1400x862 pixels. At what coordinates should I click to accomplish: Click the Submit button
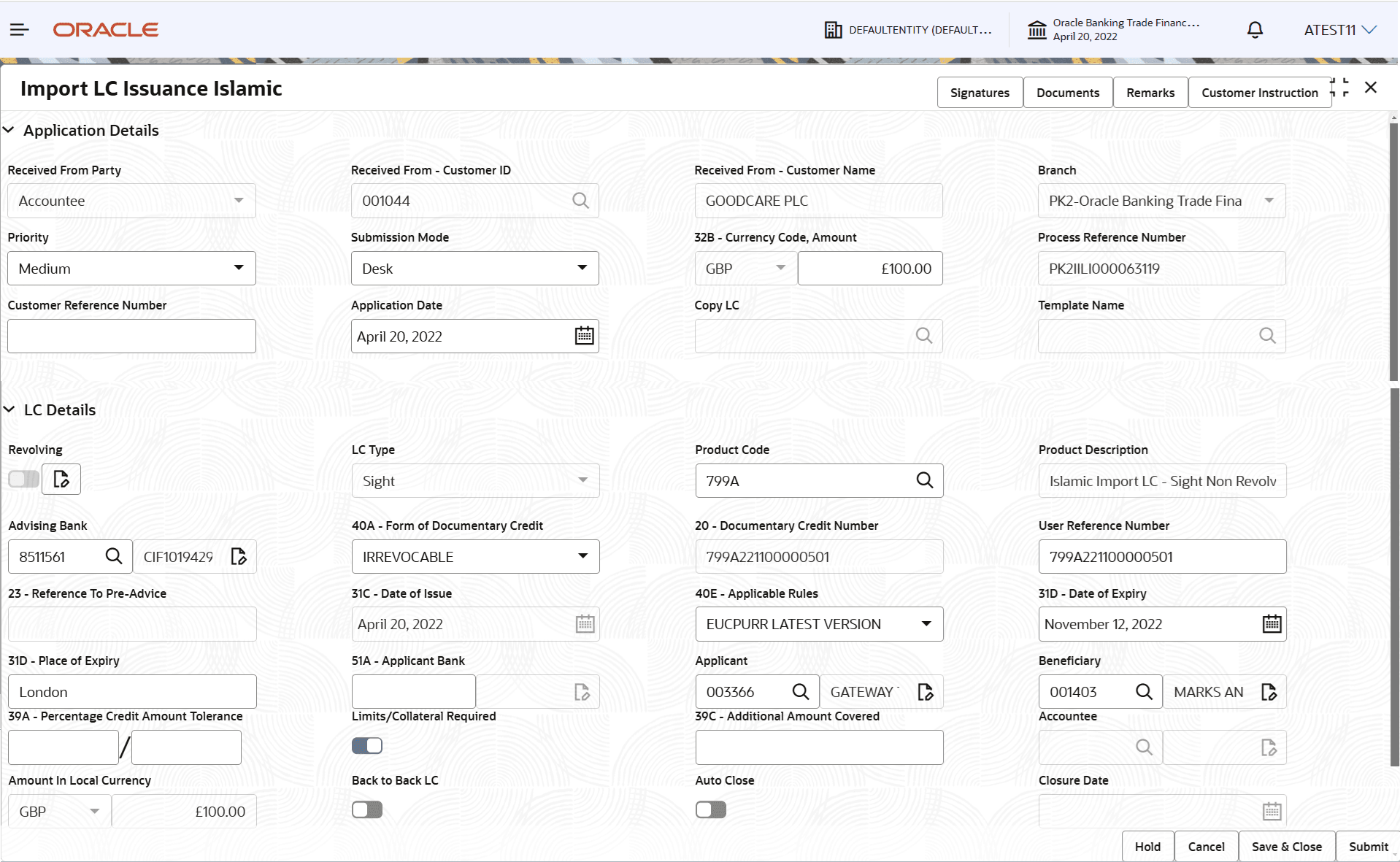(1368, 847)
